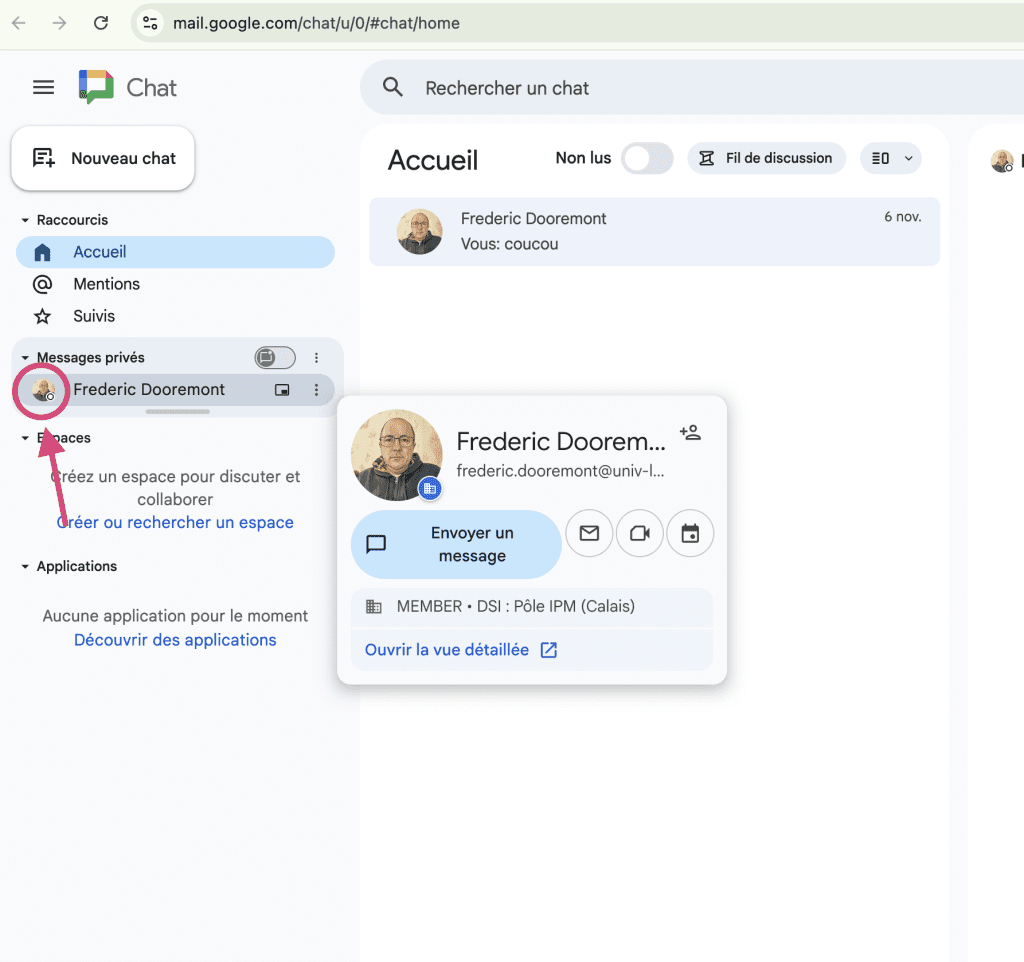The image size is (1024, 962).
Task: Click the add-to-contacts person icon
Action: [690, 432]
